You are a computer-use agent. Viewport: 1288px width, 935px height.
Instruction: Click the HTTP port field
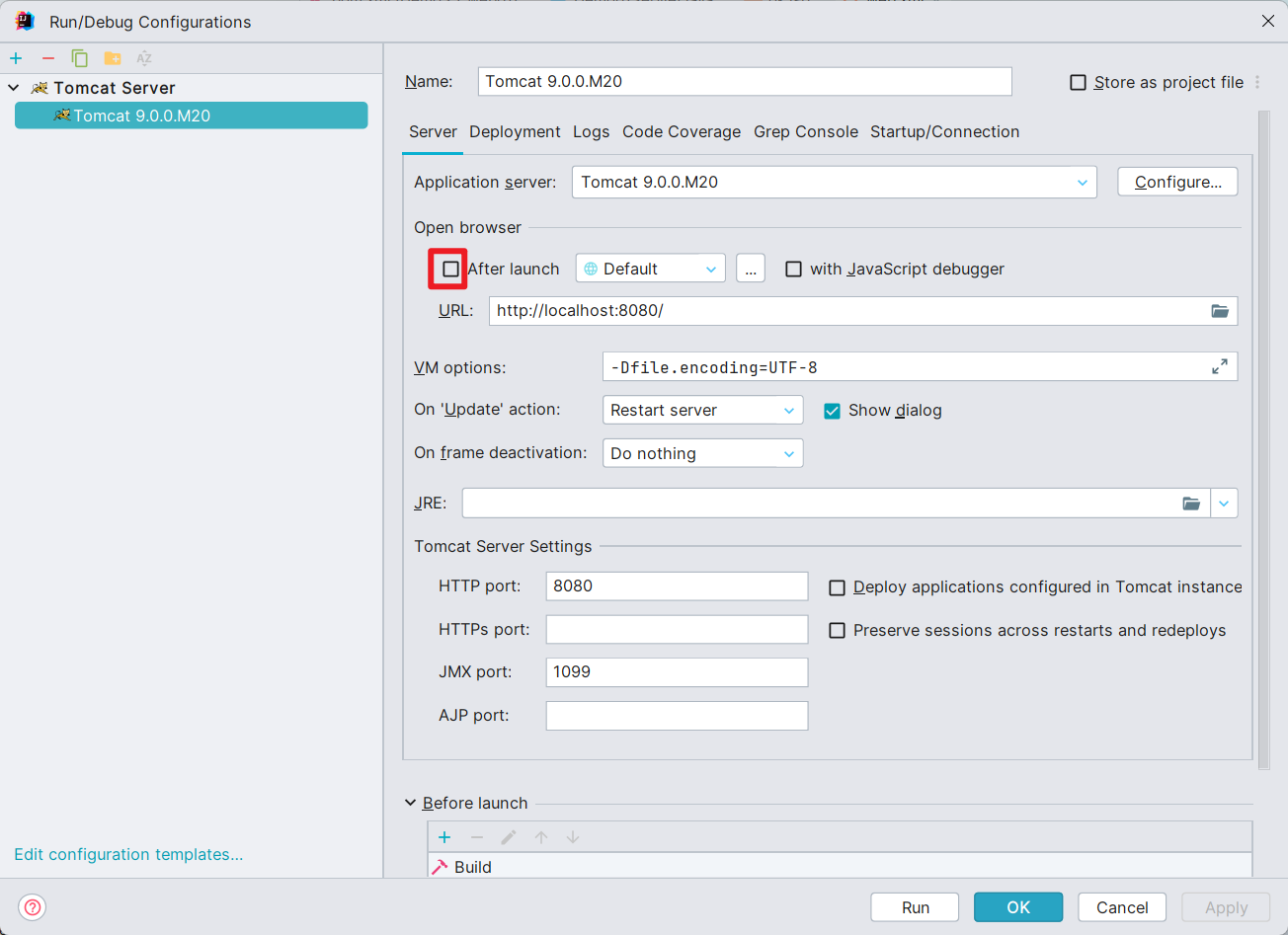point(677,586)
